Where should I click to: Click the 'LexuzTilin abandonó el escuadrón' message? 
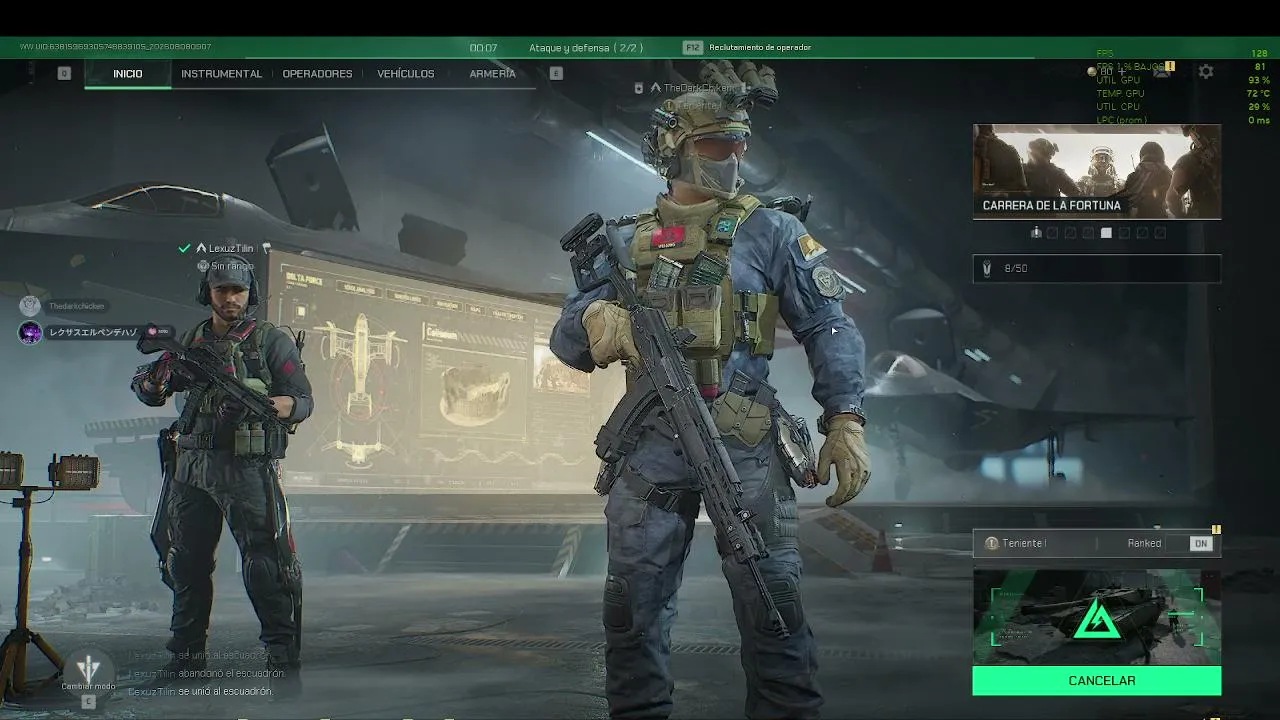pyautogui.click(x=207, y=673)
